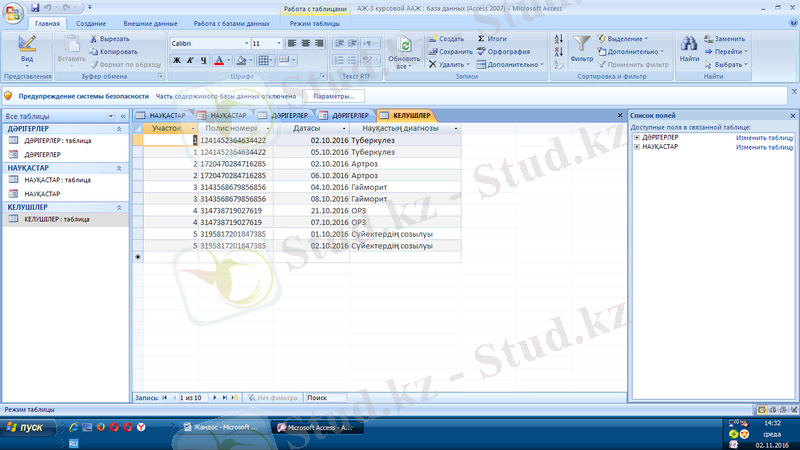Toggle underline formatting (Ч)
Viewport: 800px width, 450px height.
tap(204, 61)
